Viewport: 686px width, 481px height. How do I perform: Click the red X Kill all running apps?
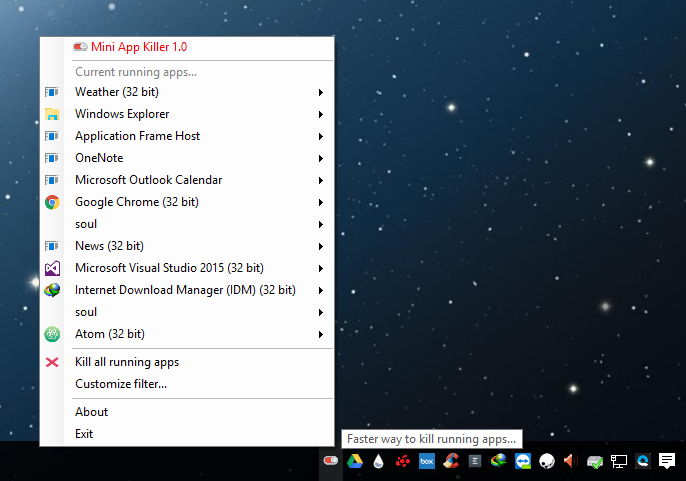pyautogui.click(x=52, y=362)
